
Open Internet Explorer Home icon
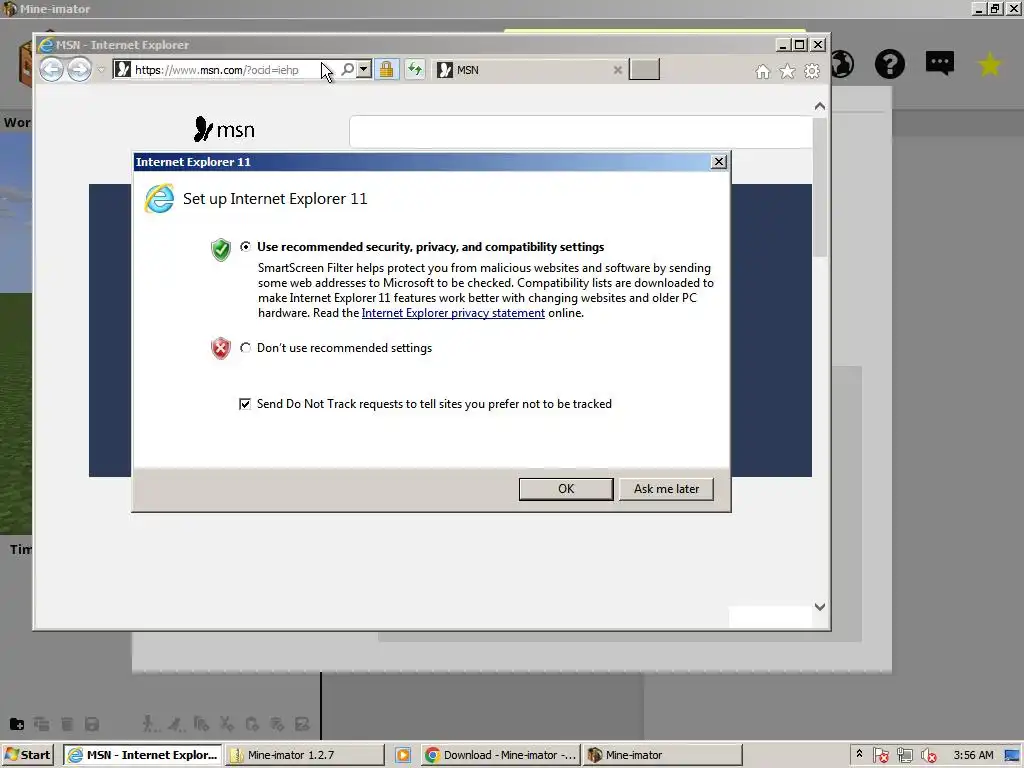pyautogui.click(x=762, y=71)
